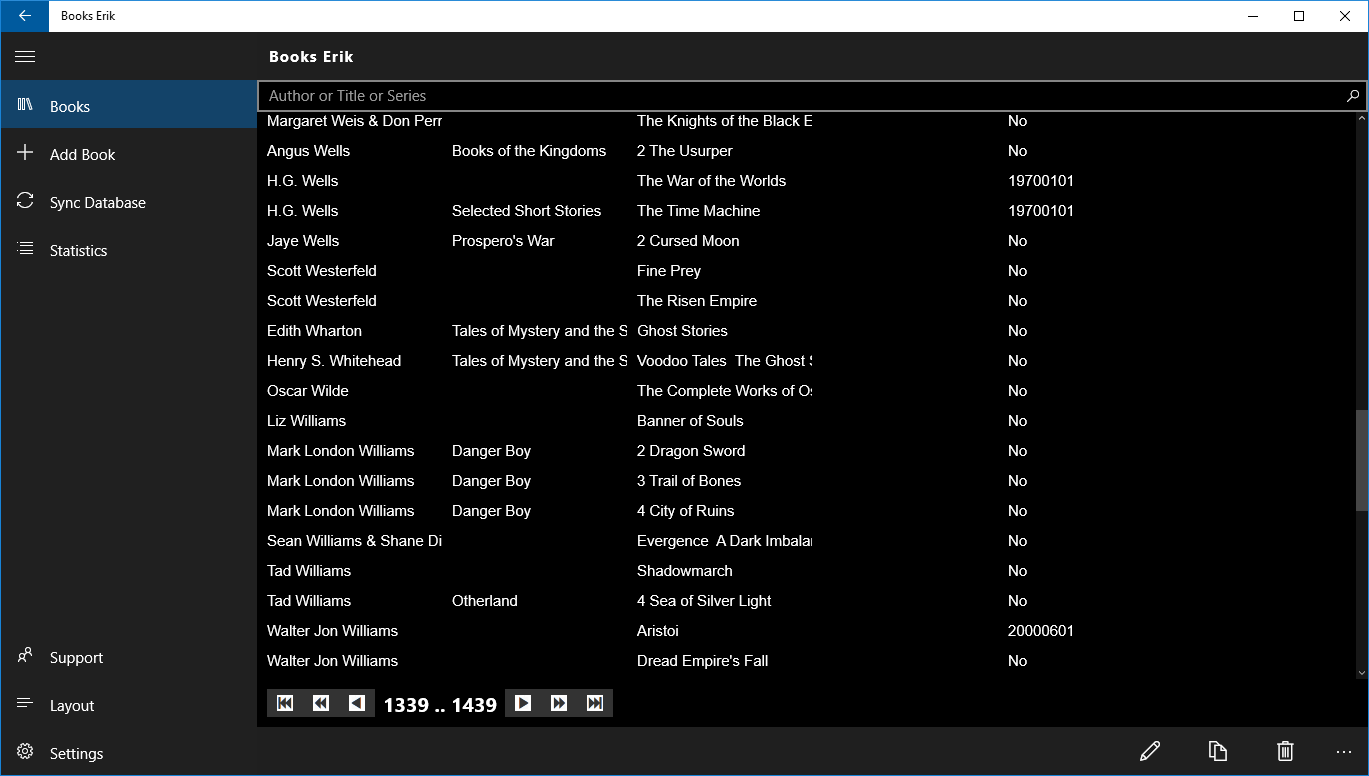
Task: Select the '2 Dragon Sword' row
Action: [806, 451]
